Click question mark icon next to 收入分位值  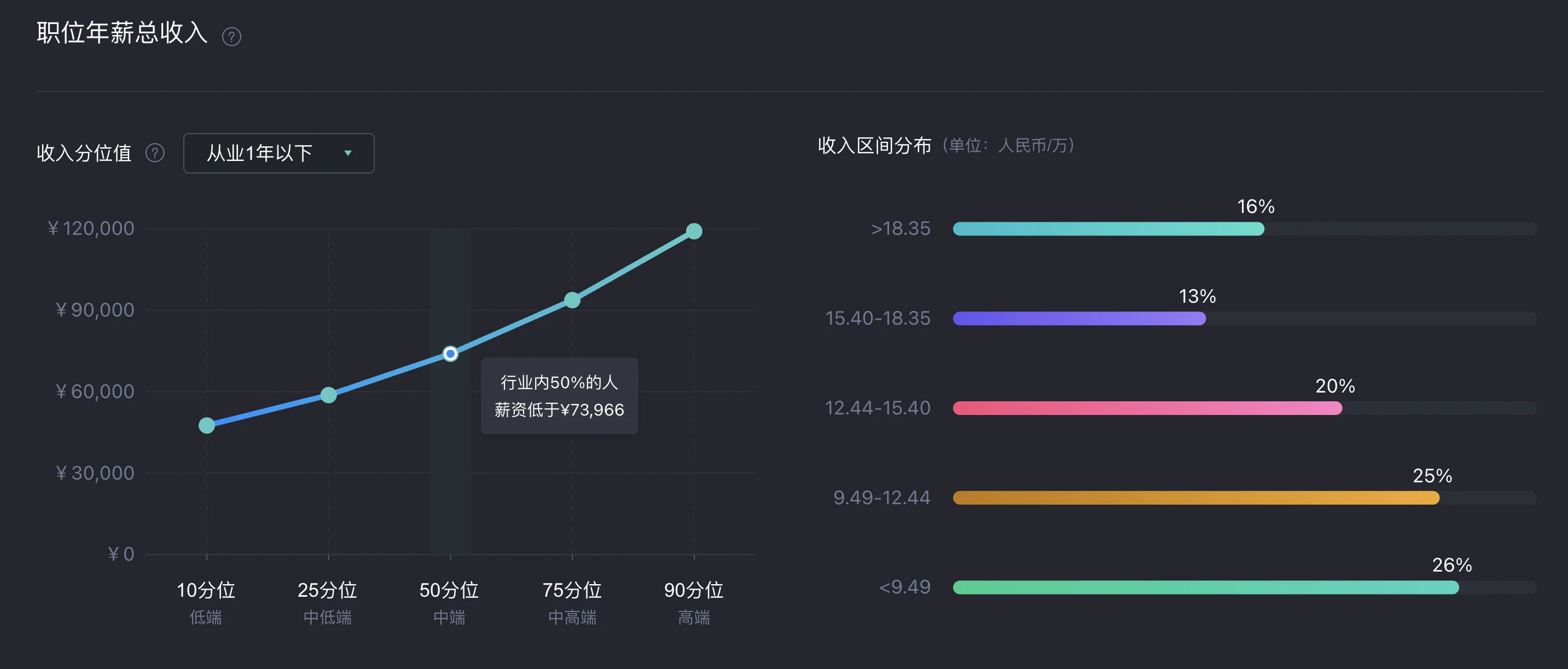155,152
